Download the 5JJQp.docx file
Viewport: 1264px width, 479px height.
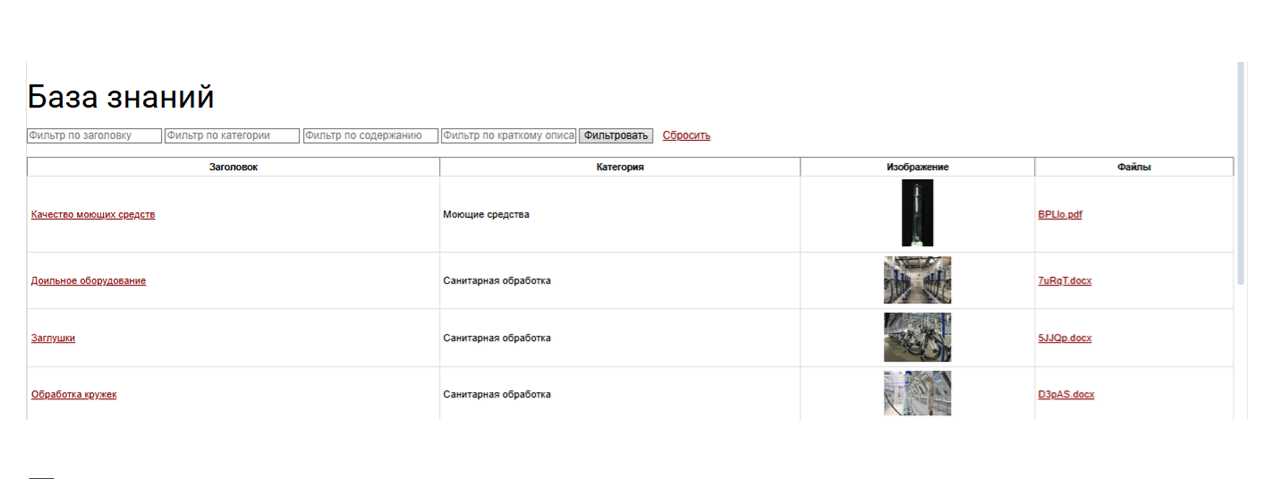click(x=1065, y=338)
